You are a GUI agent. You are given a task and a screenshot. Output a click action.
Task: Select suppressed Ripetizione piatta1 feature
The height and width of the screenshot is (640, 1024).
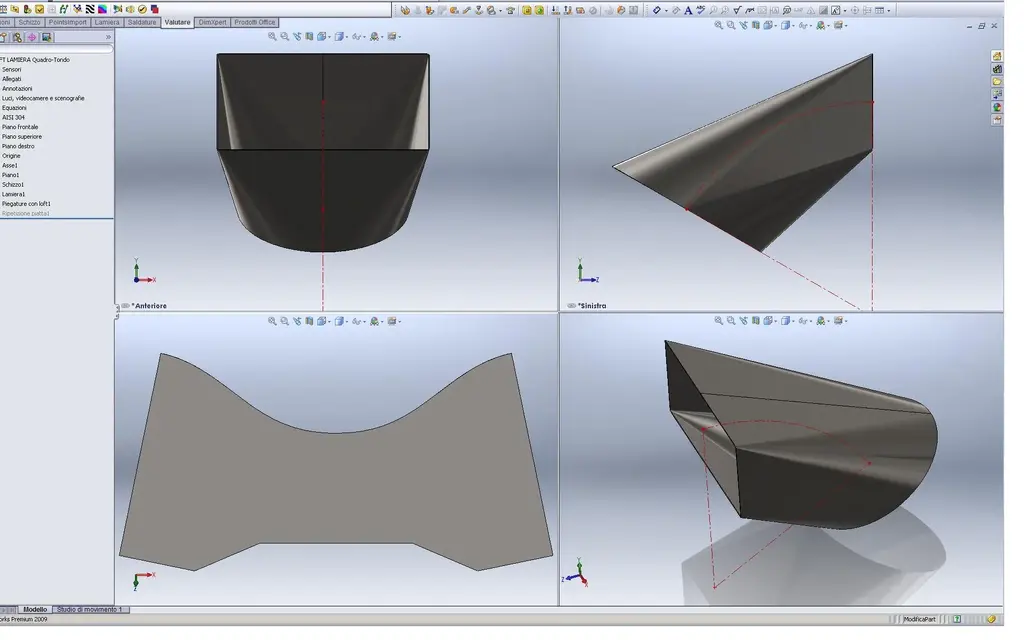(x=25, y=214)
